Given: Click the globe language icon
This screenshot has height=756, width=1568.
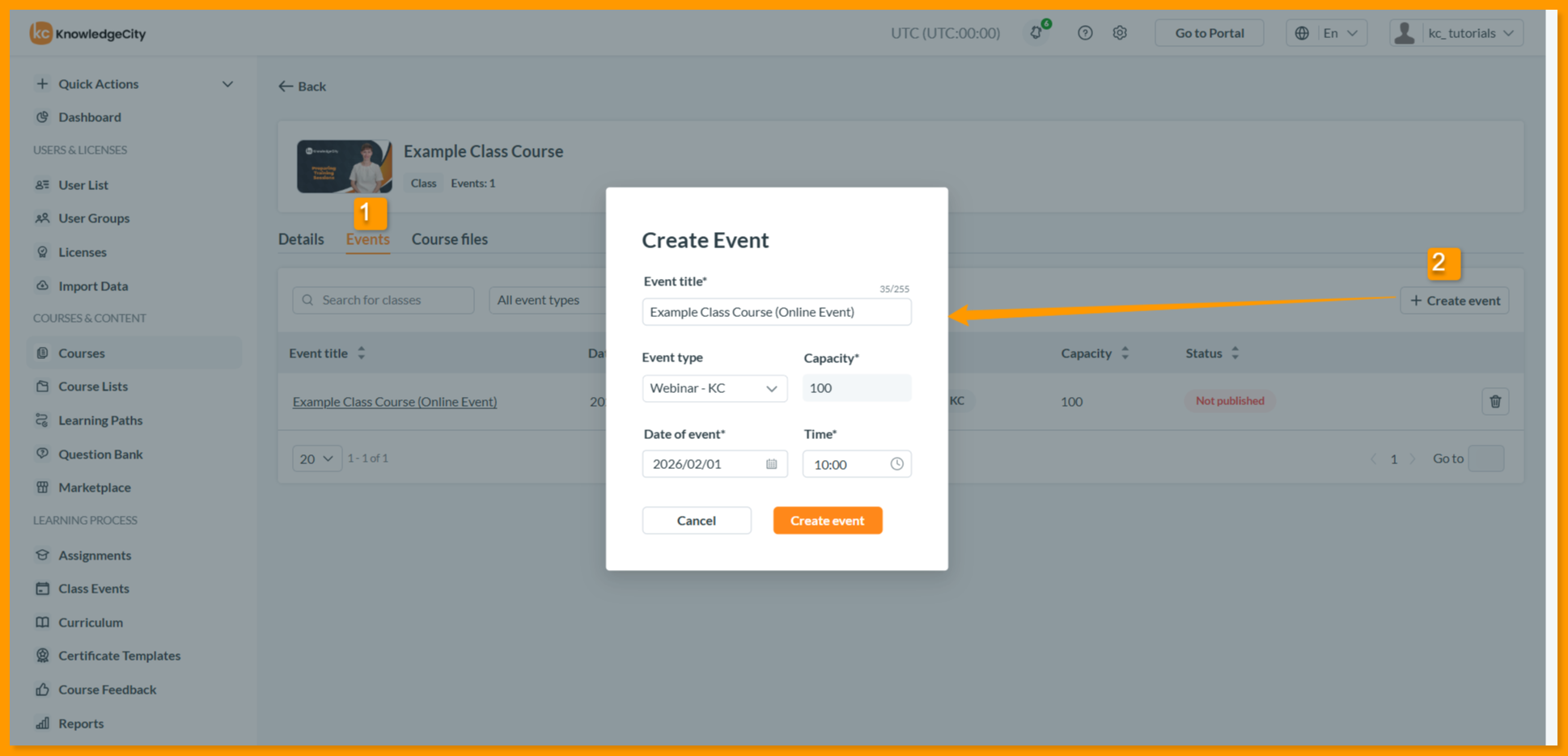Looking at the screenshot, I should (x=1302, y=33).
